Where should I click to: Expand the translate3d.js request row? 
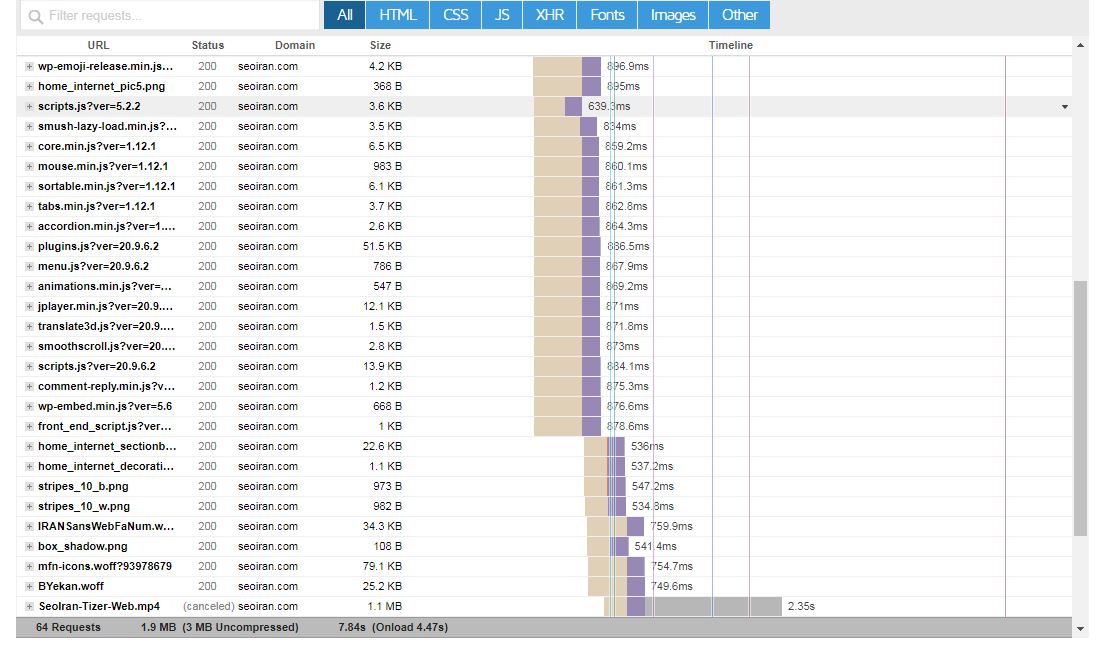pos(30,327)
